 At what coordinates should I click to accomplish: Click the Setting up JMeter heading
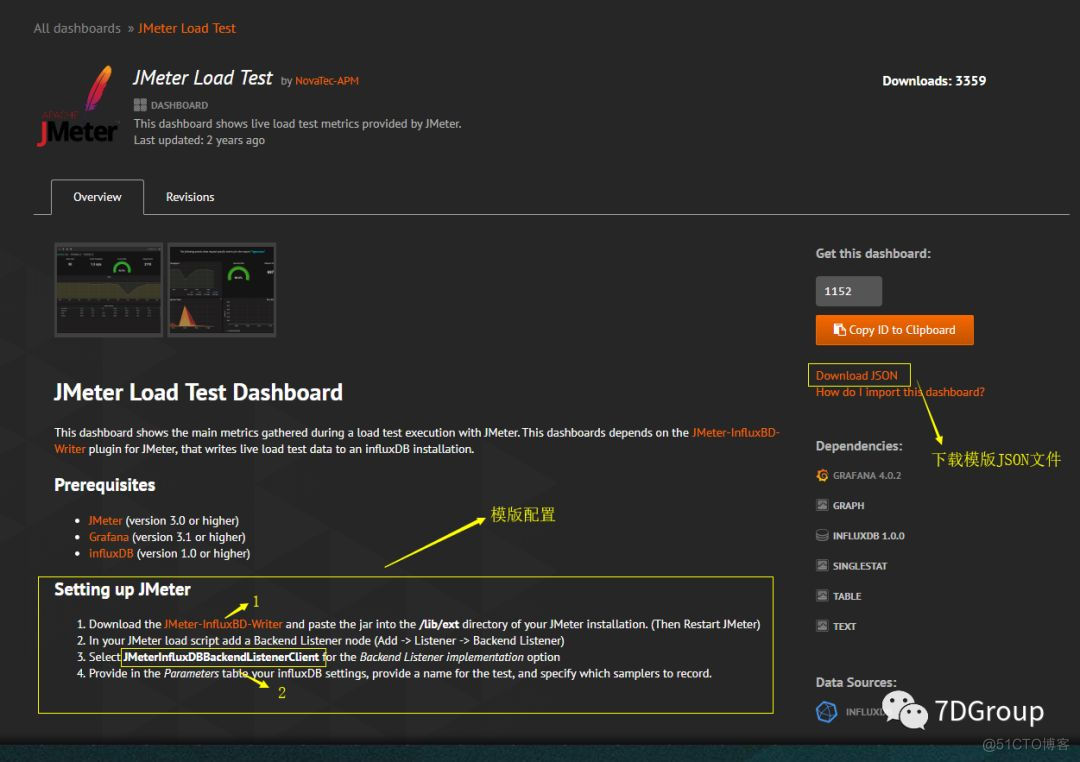tap(122, 590)
